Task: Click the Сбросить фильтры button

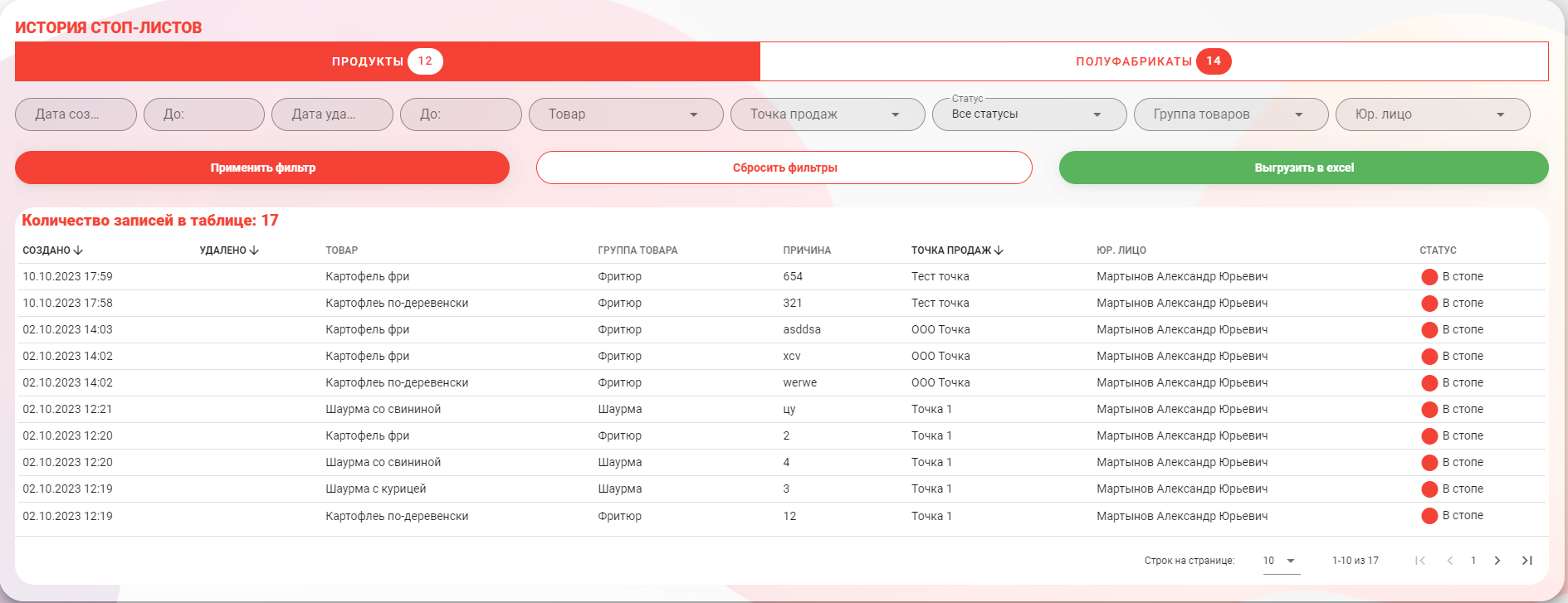Action: pos(784,168)
